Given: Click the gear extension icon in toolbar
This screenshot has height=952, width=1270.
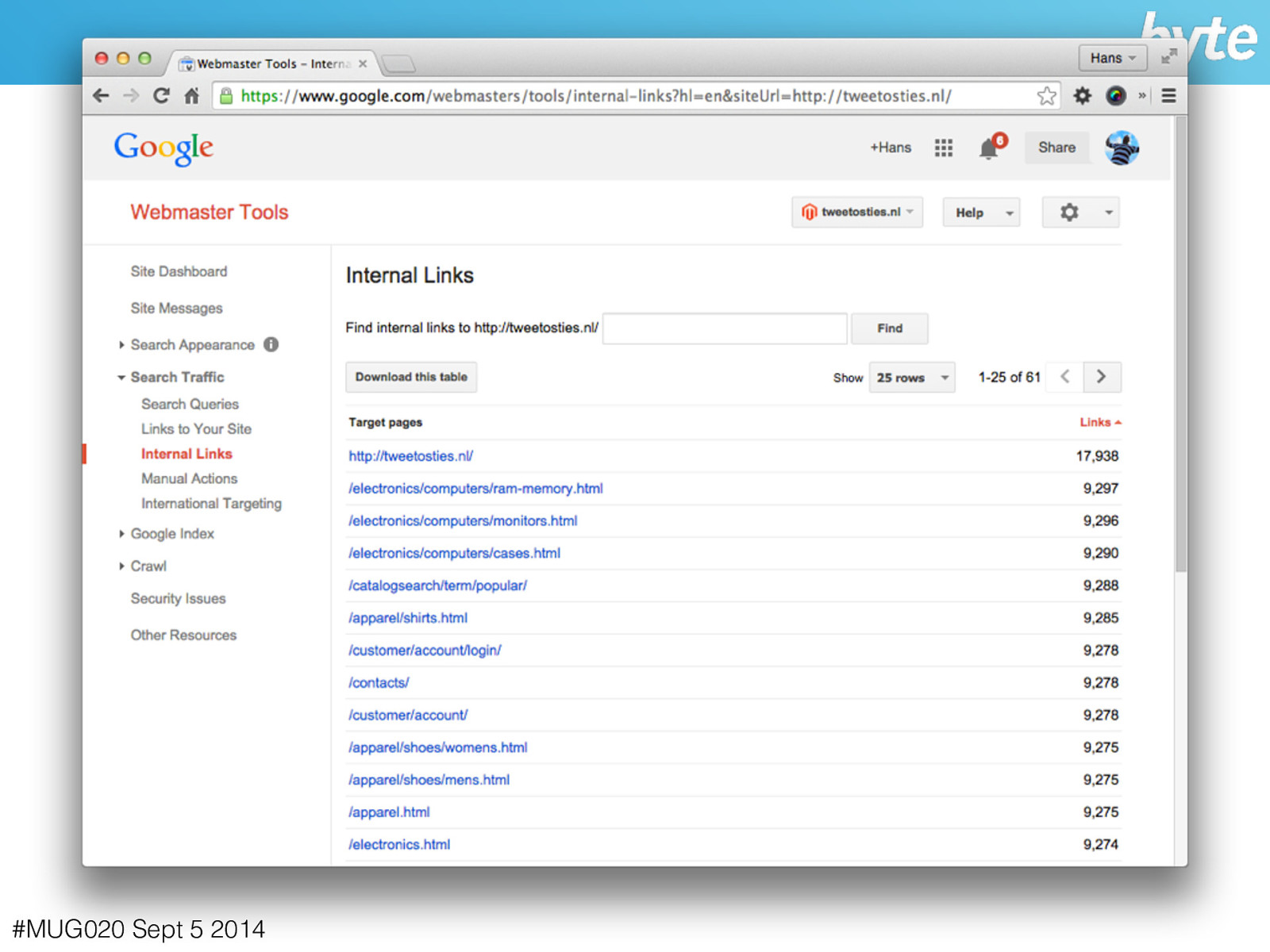Looking at the screenshot, I should point(1082,96).
